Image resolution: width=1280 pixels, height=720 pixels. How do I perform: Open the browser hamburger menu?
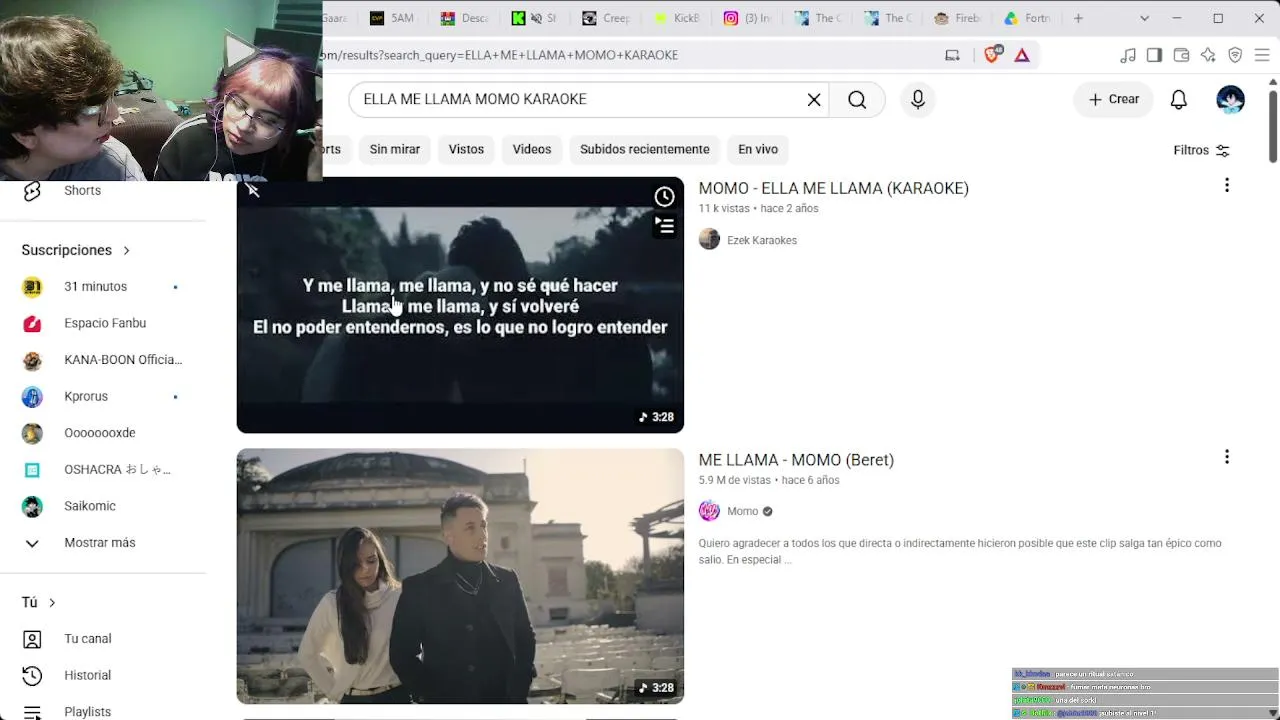(1262, 55)
